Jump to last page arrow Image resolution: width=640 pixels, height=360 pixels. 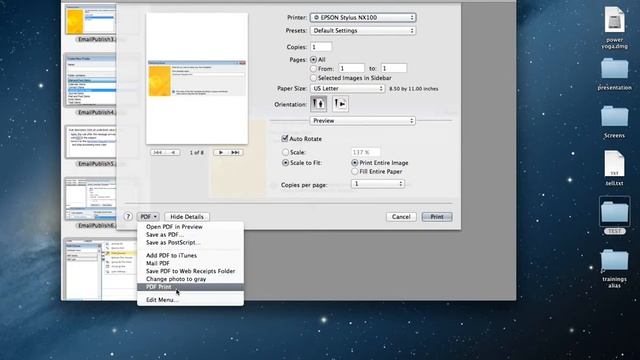[236, 152]
